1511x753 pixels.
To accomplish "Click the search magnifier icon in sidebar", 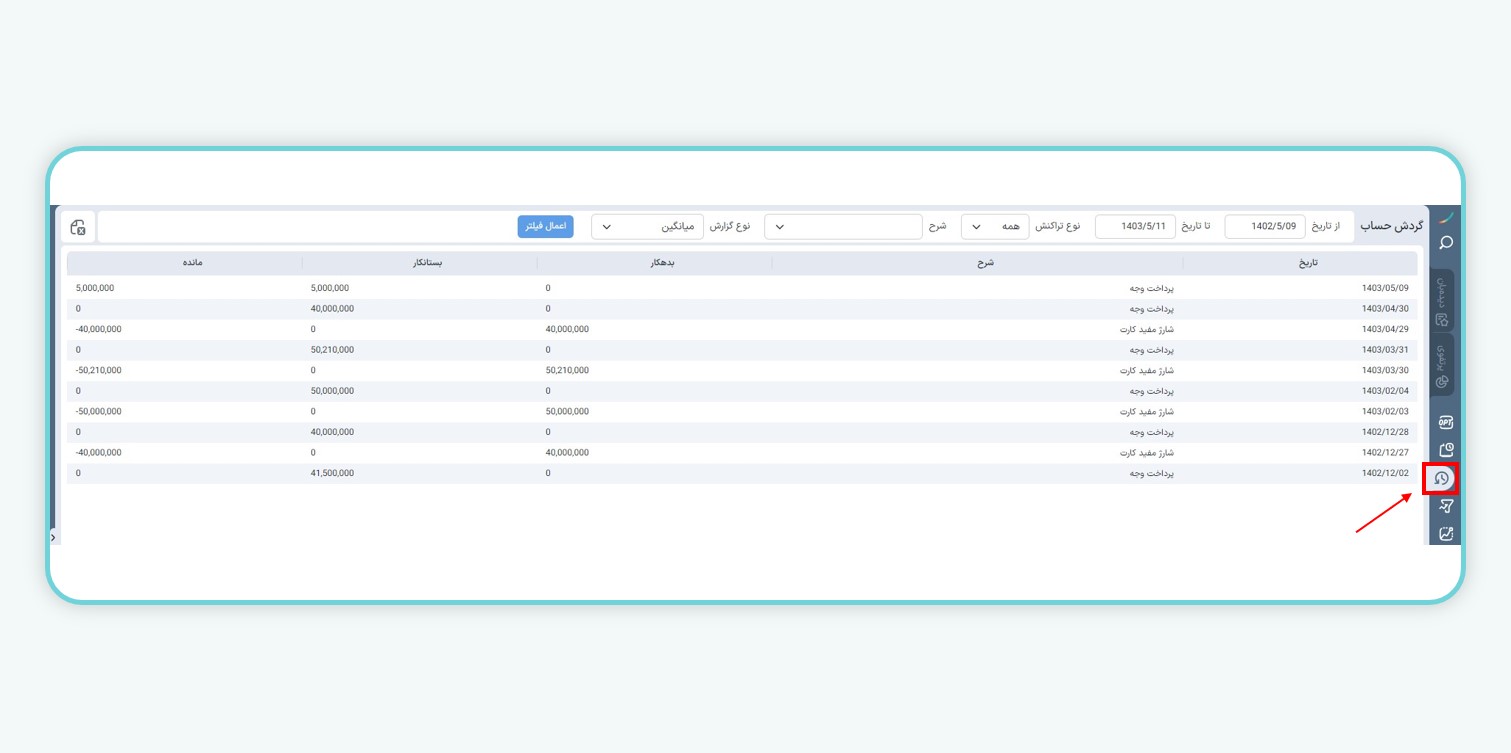I will (1445, 242).
